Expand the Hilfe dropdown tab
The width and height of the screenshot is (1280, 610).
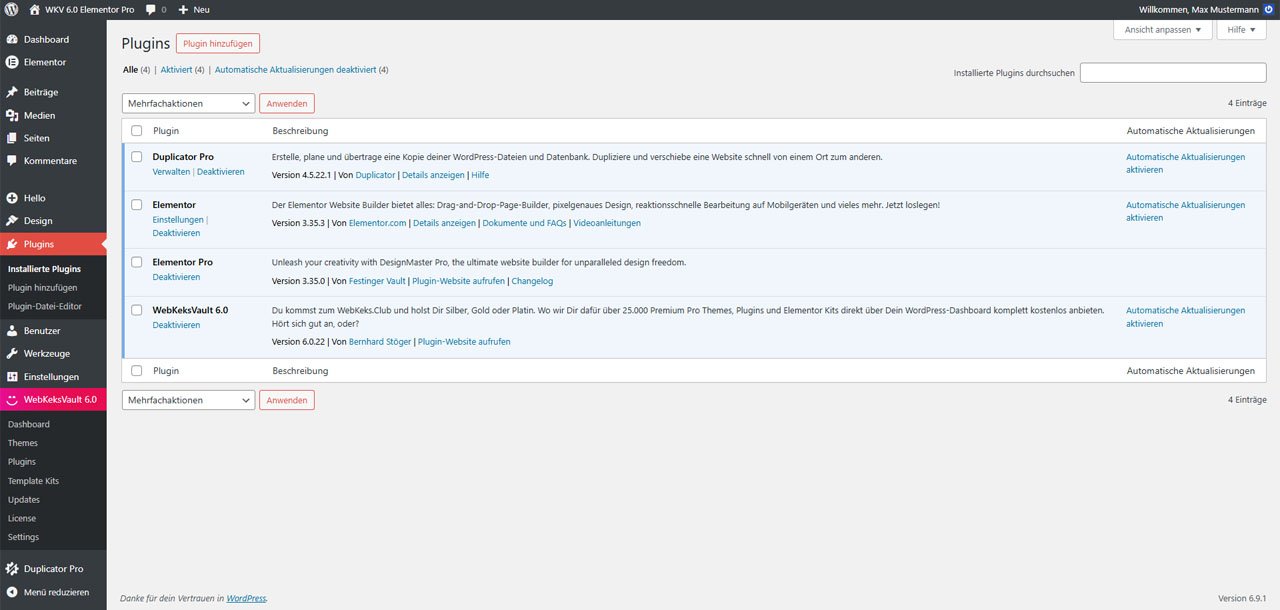tap(1241, 30)
